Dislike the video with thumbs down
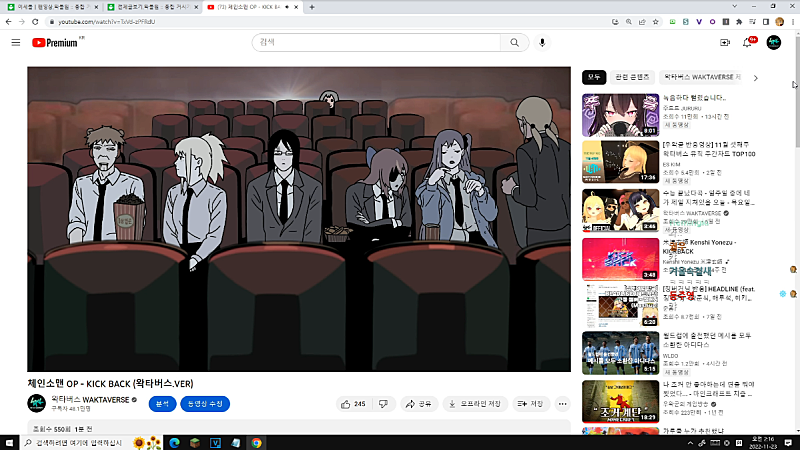 coord(384,404)
